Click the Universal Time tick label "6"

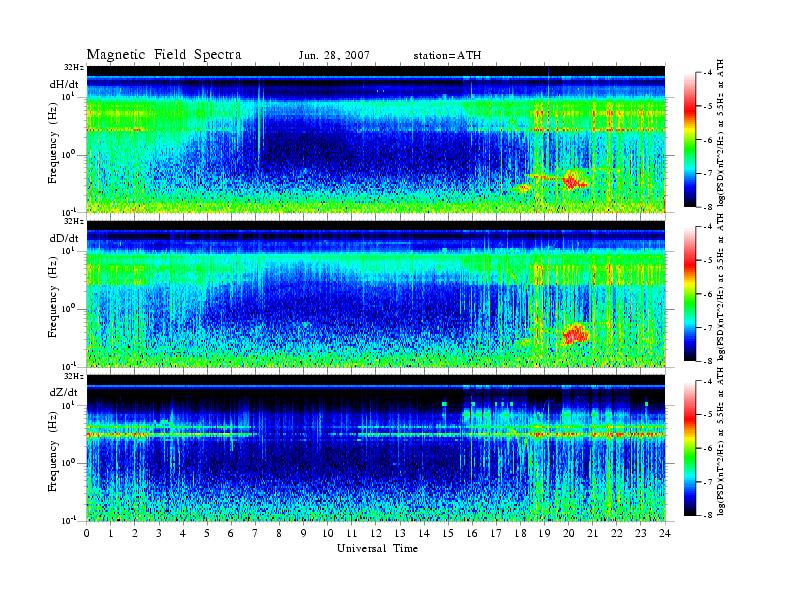coord(231,533)
